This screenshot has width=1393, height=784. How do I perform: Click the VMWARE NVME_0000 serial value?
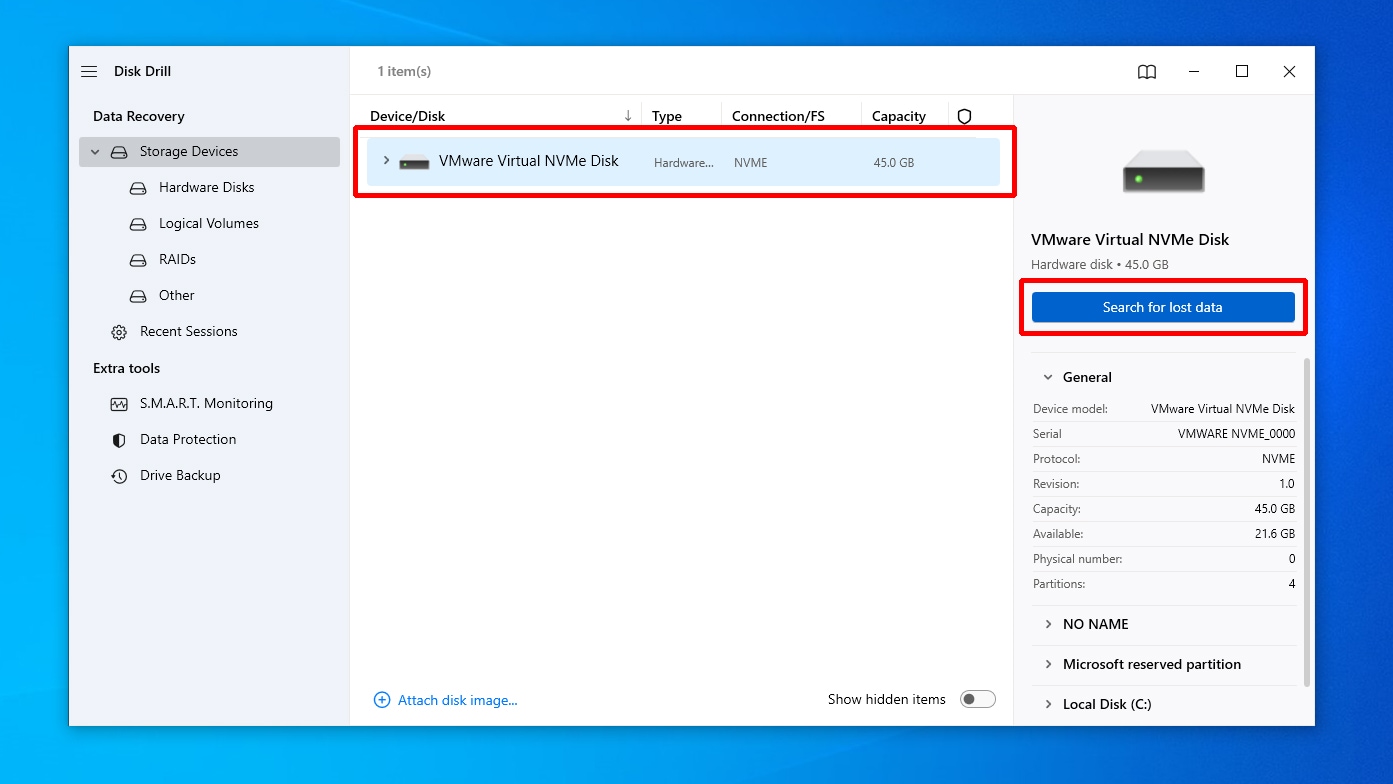click(x=1236, y=434)
